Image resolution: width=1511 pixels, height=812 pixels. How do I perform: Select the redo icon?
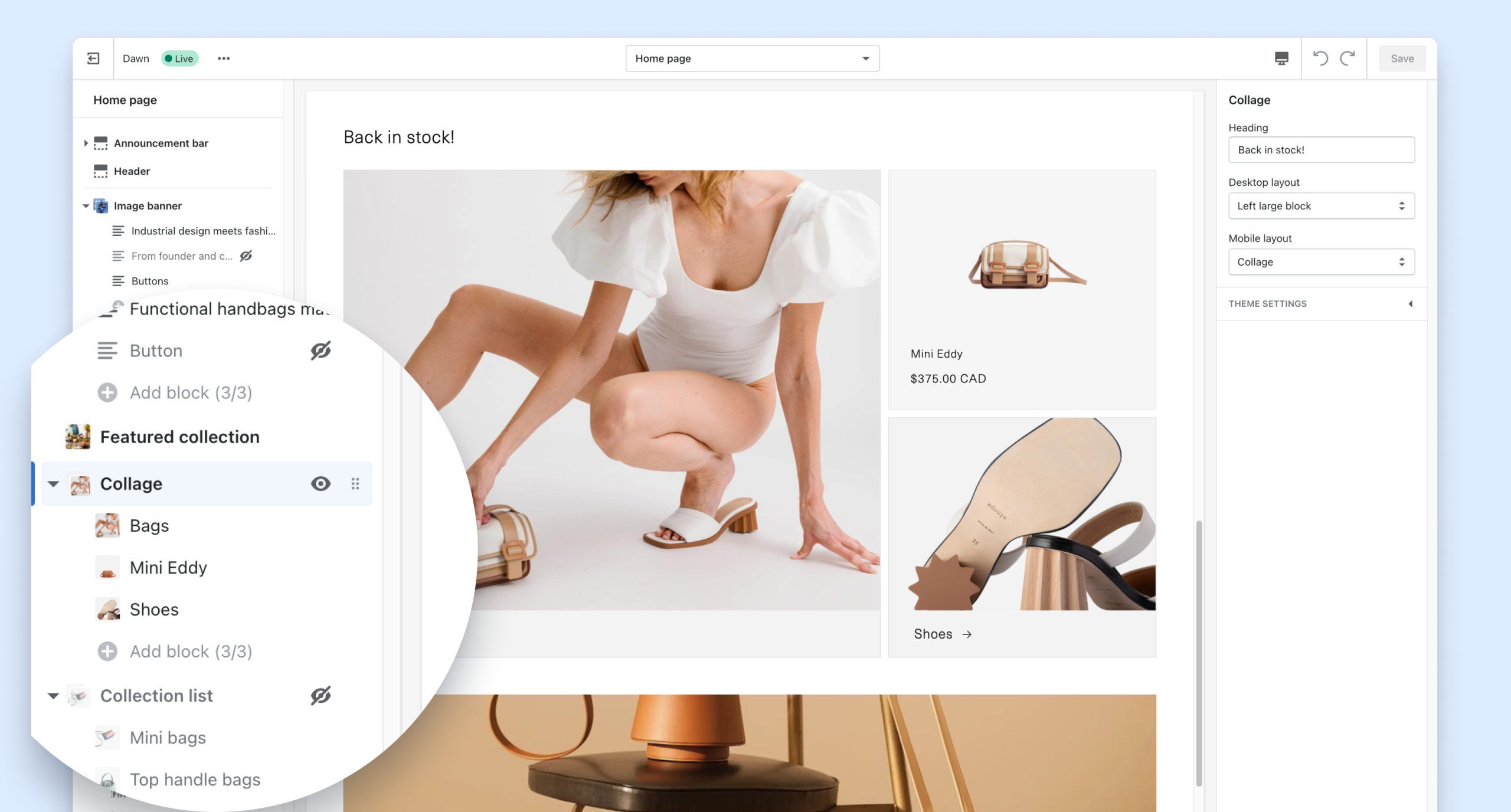tap(1348, 58)
